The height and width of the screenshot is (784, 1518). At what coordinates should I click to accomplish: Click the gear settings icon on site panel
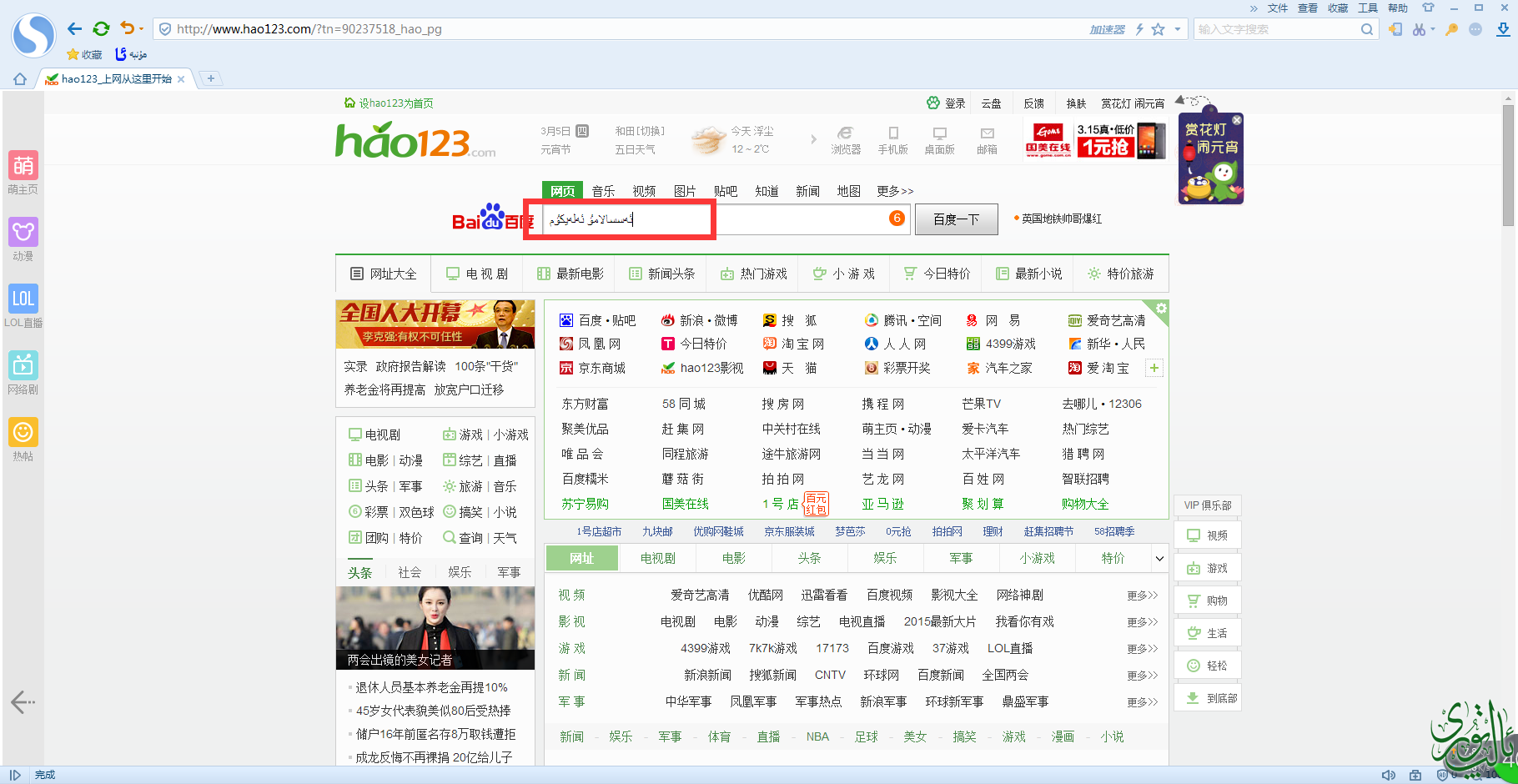coord(1161,308)
